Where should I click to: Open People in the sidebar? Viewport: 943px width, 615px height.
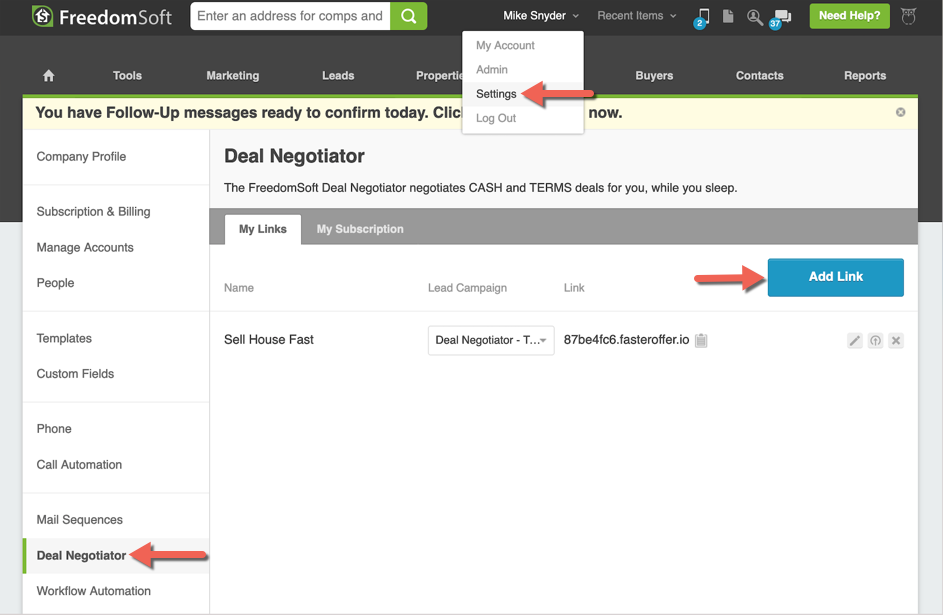[x=55, y=283]
